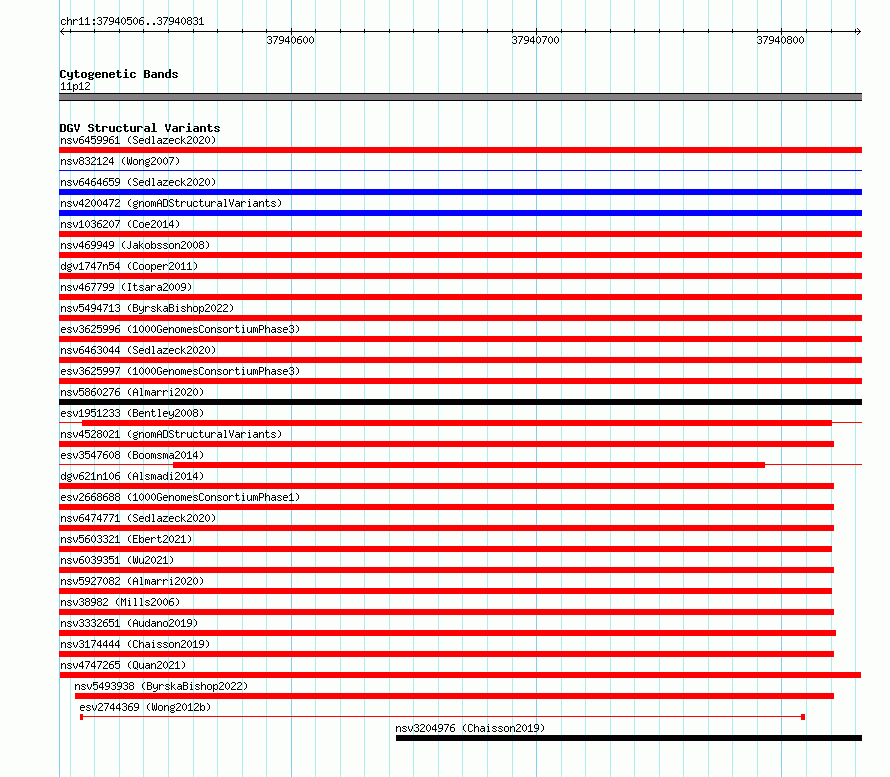The height and width of the screenshot is (777, 890).
Task: Click ruler position 37940600
Action: tap(290, 40)
